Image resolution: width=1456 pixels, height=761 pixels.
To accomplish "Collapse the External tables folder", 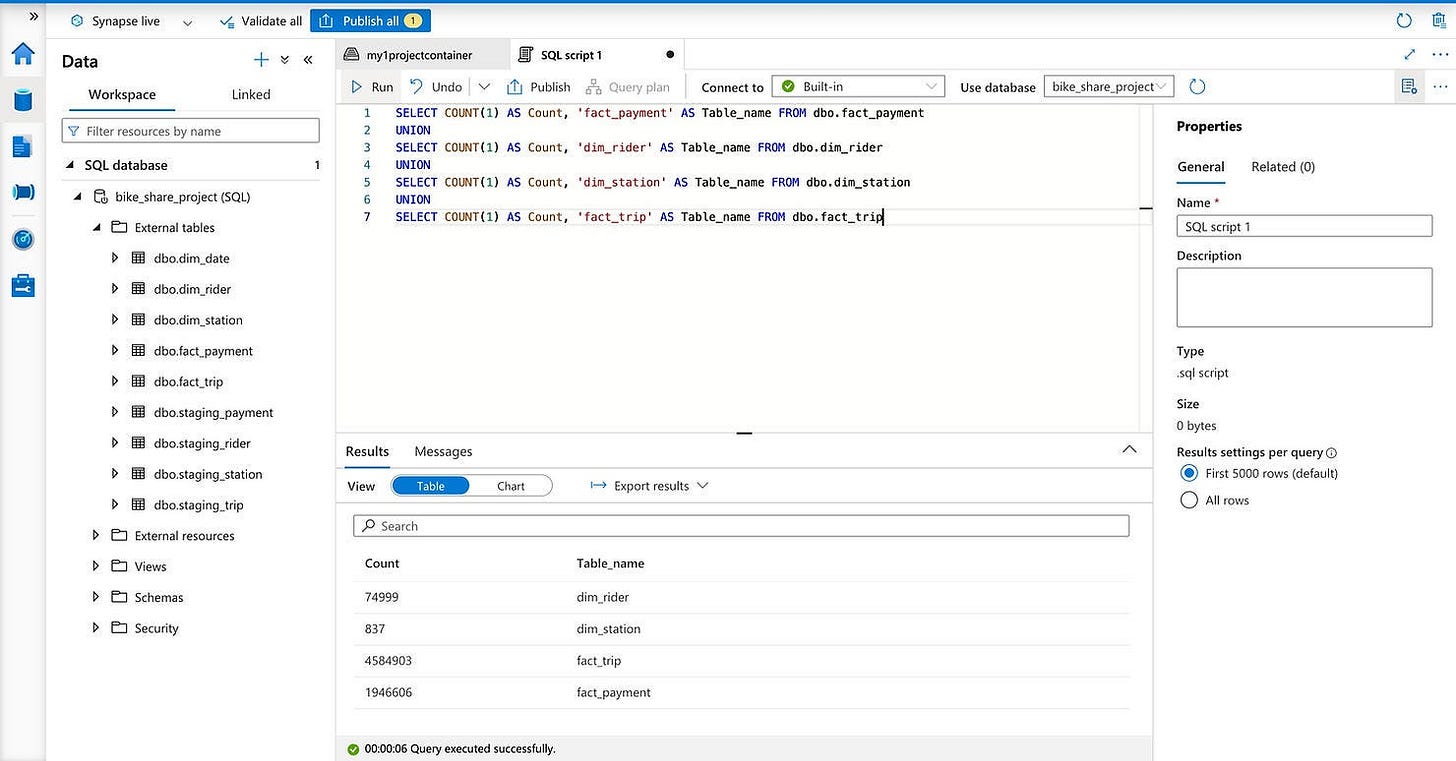I will pyautogui.click(x=97, y=228).
